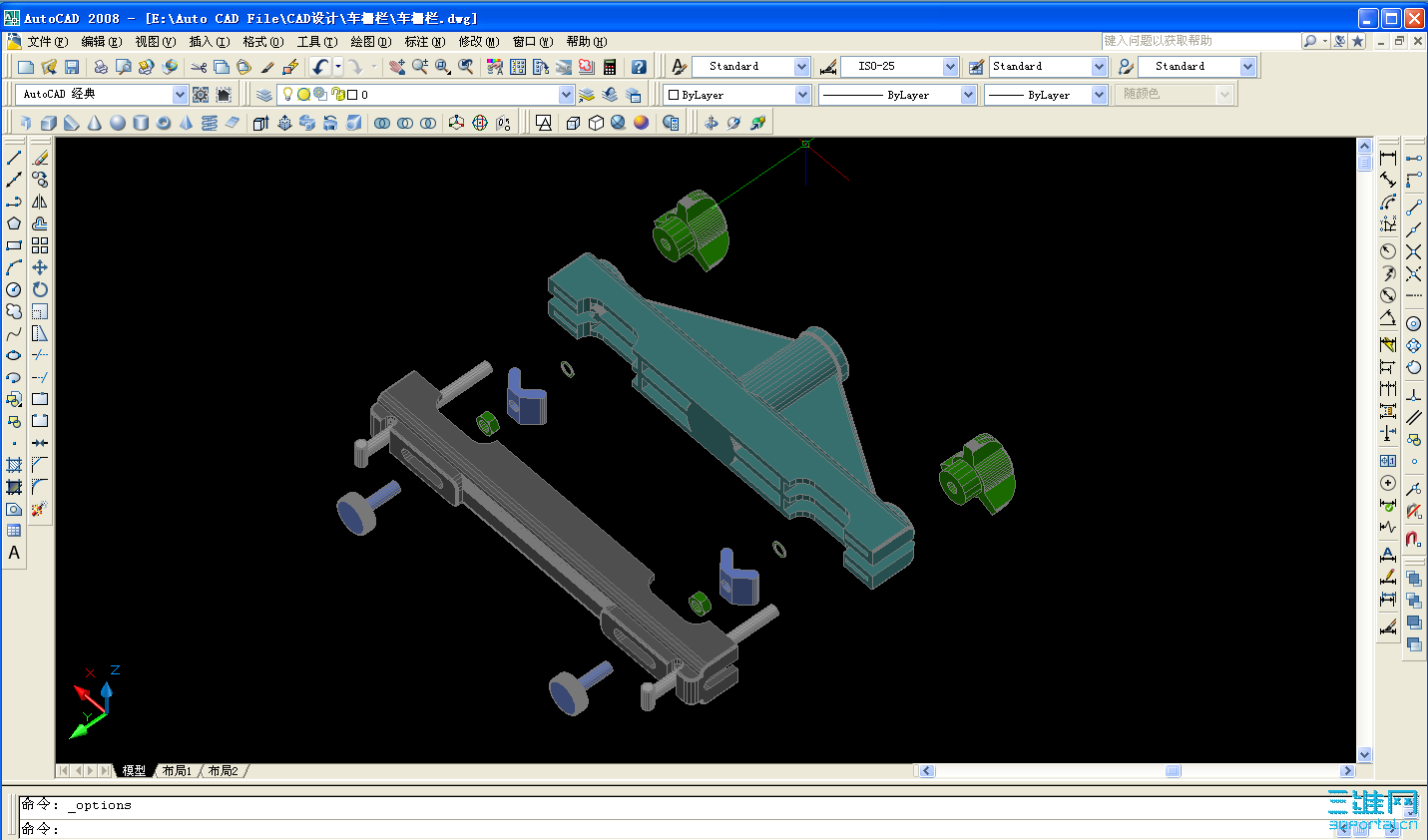Screen dimensions: 1428x840
Task: Open the 格式(O) menu
Action: coord(262,42)
